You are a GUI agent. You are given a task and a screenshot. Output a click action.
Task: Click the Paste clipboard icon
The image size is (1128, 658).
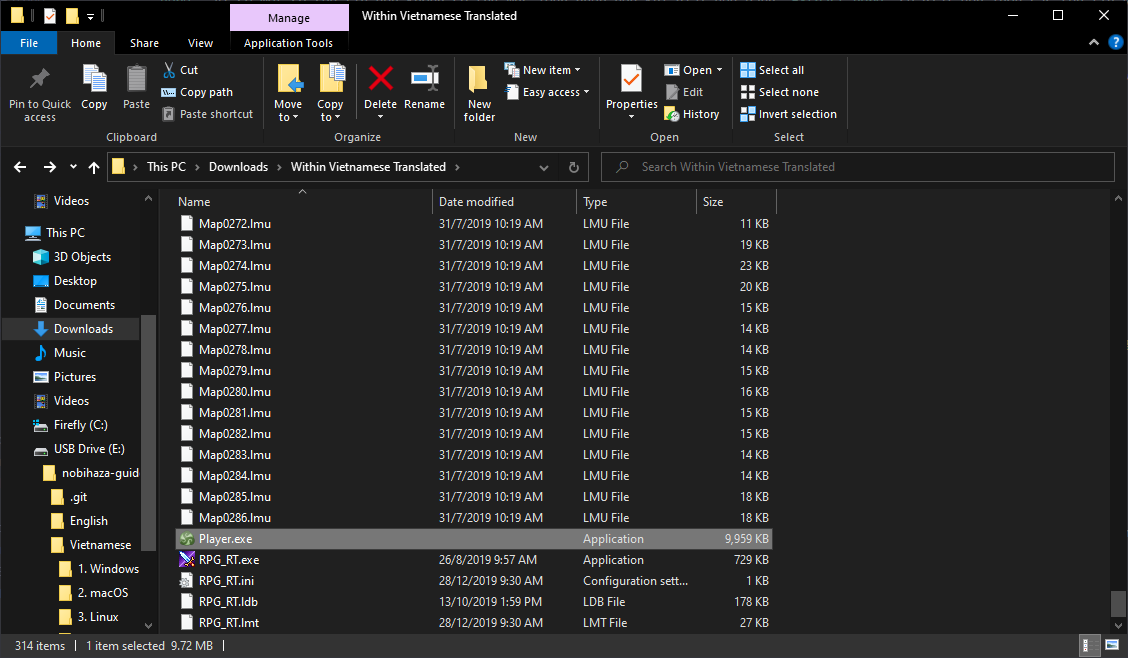coord(136,80)
